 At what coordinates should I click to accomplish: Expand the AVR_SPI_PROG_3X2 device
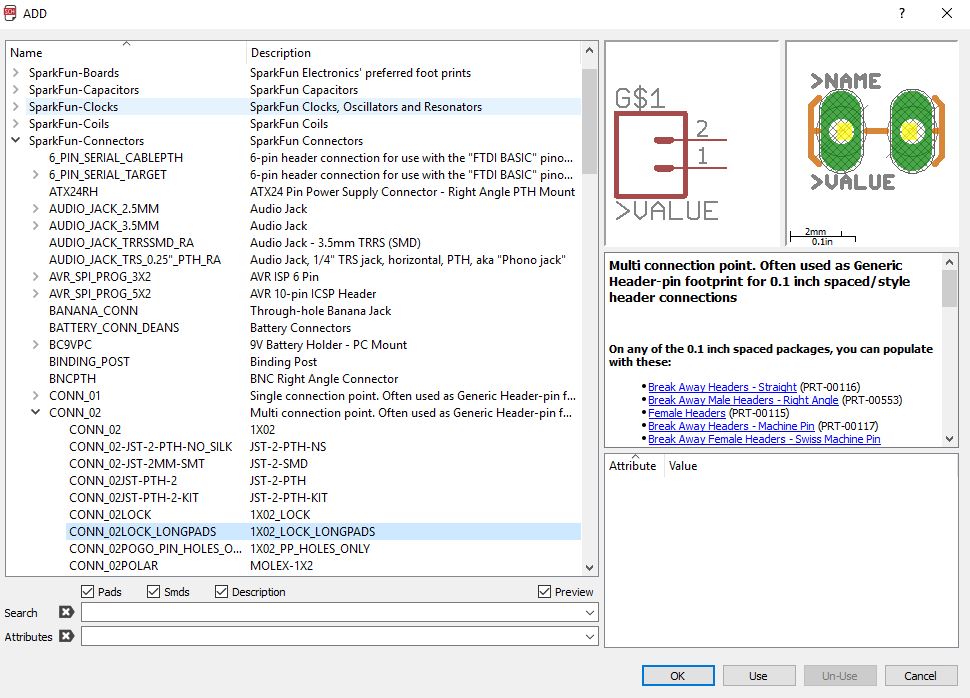pos(36,277)
